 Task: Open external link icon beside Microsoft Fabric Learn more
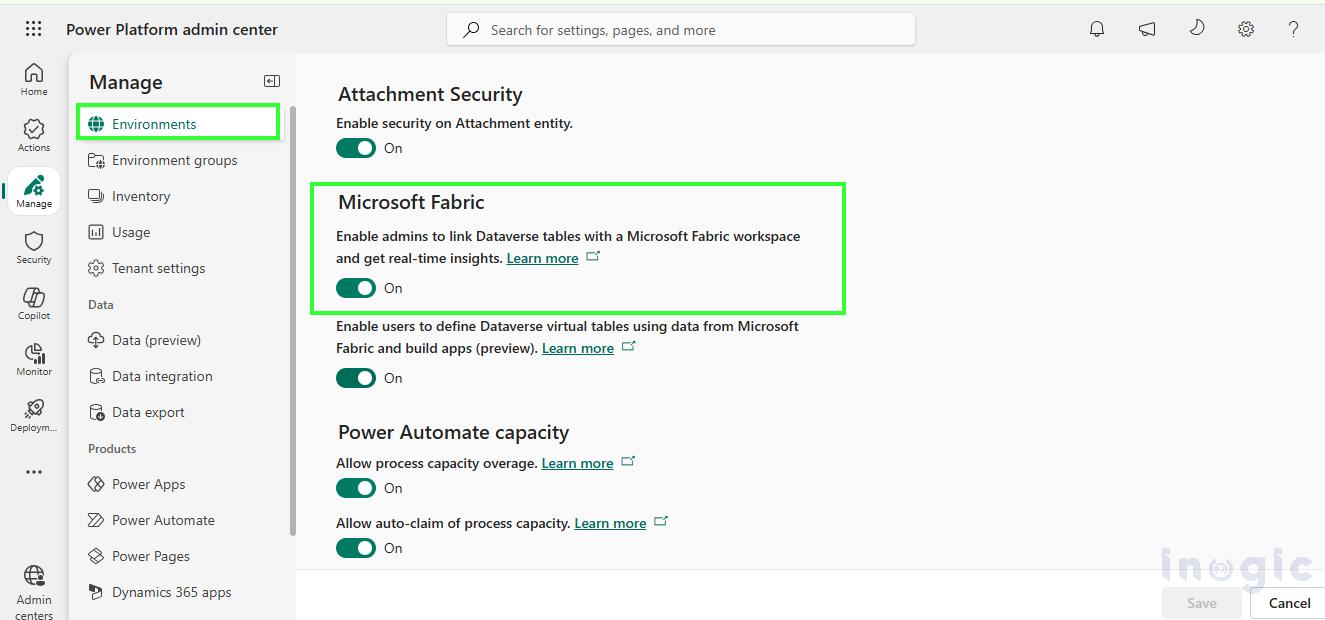coord(593,257)
